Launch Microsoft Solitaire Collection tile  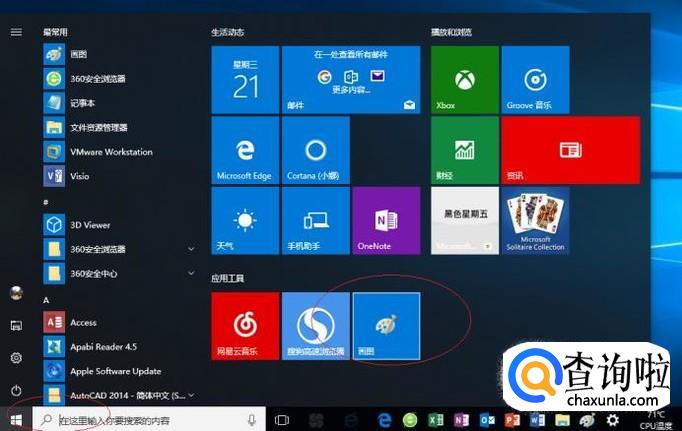tap(535, 221)
